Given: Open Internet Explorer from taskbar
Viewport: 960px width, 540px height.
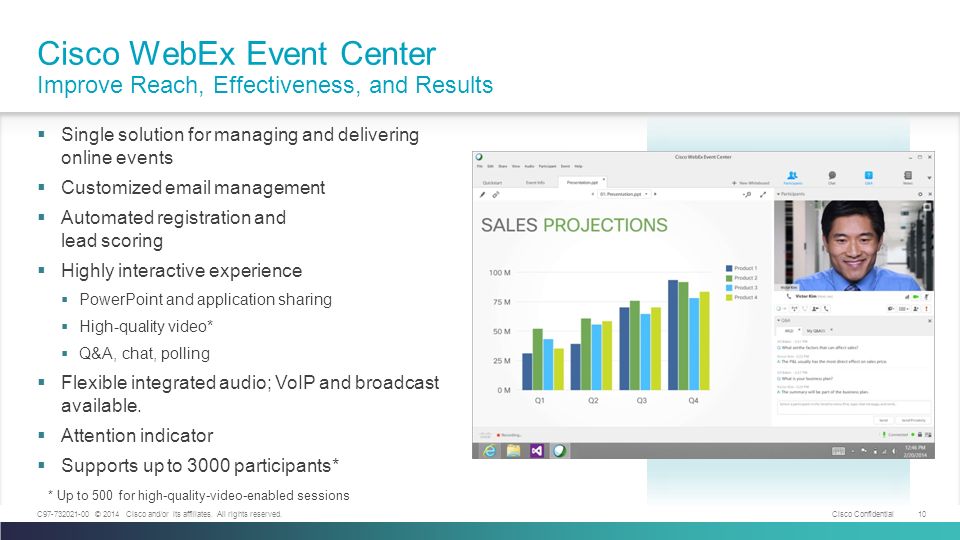Looking at the screenshot, I should pos(489,451).
